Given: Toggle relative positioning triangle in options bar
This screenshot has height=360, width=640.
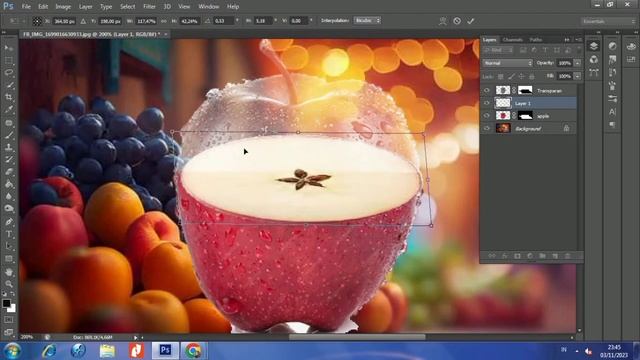Looking at the screenshot, I should (x=83, y=21).
